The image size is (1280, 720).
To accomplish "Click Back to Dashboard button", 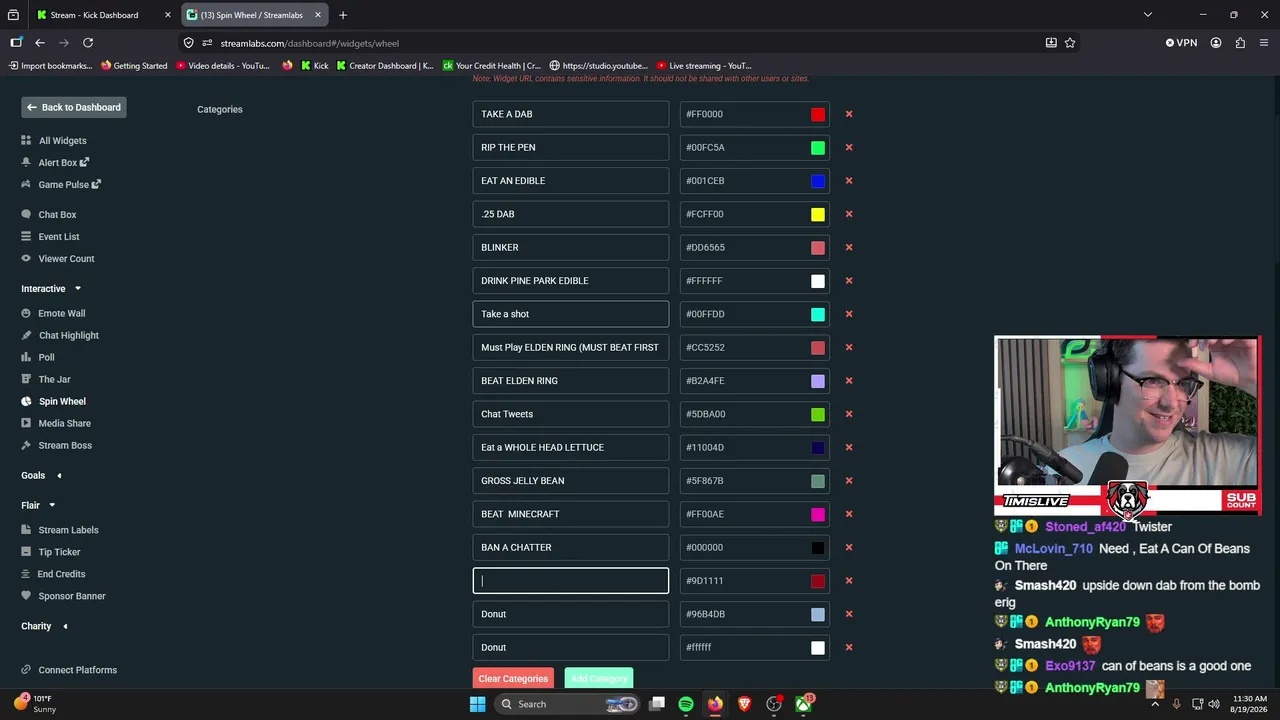I will point(74,108).
